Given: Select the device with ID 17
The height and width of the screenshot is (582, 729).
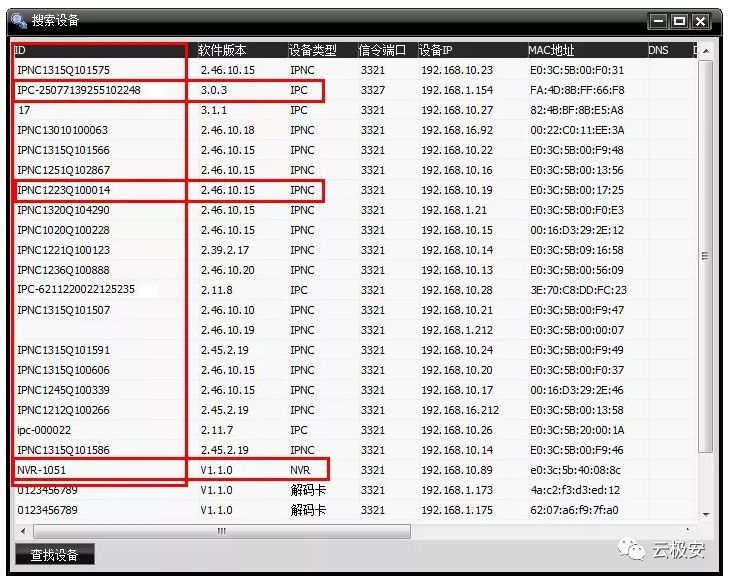Looking at the screenshot, I should pos(24,110).
